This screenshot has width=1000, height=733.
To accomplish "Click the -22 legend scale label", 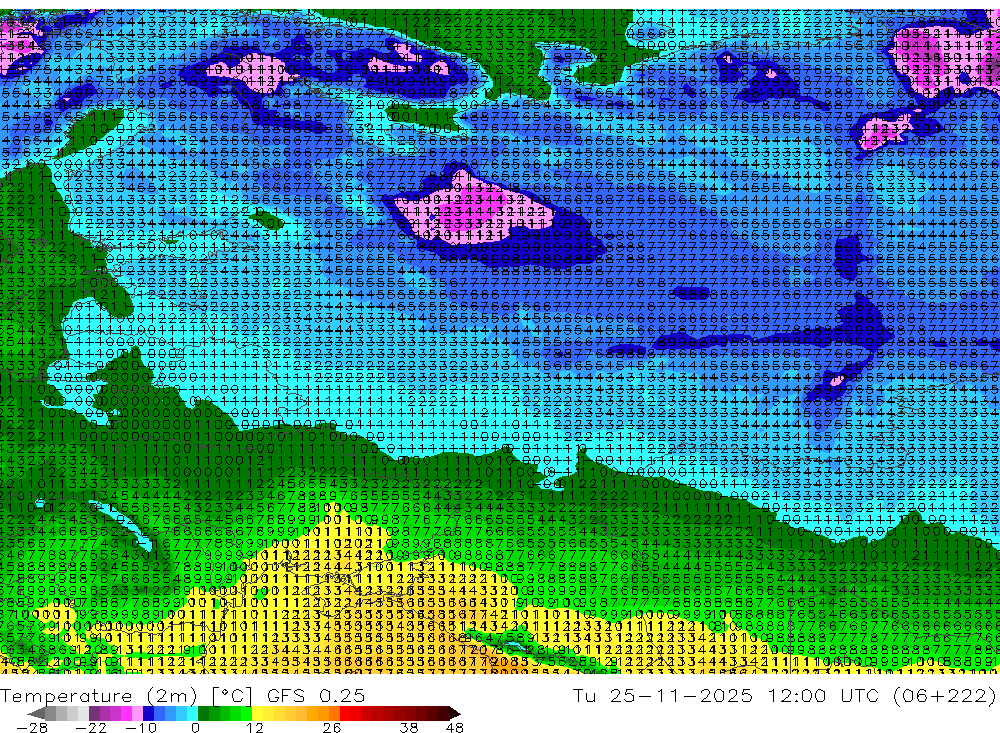I will (x=91, y=727).
